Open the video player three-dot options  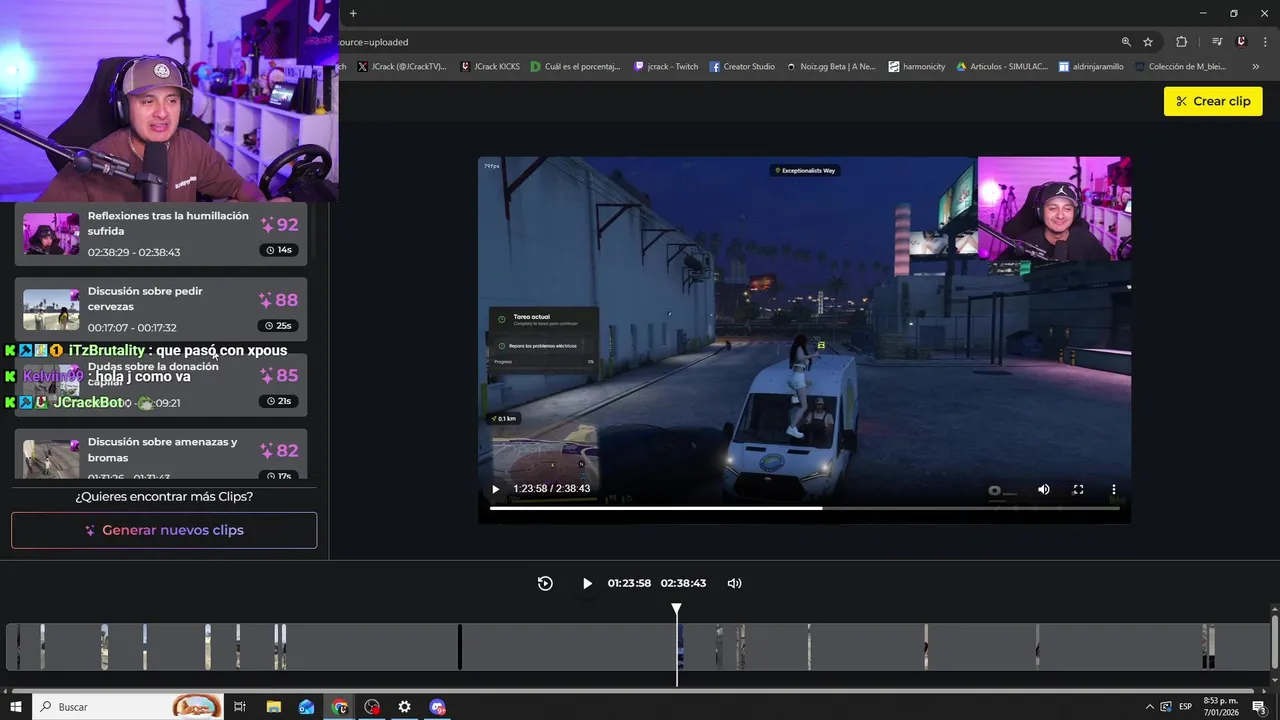click(1113, 489)
